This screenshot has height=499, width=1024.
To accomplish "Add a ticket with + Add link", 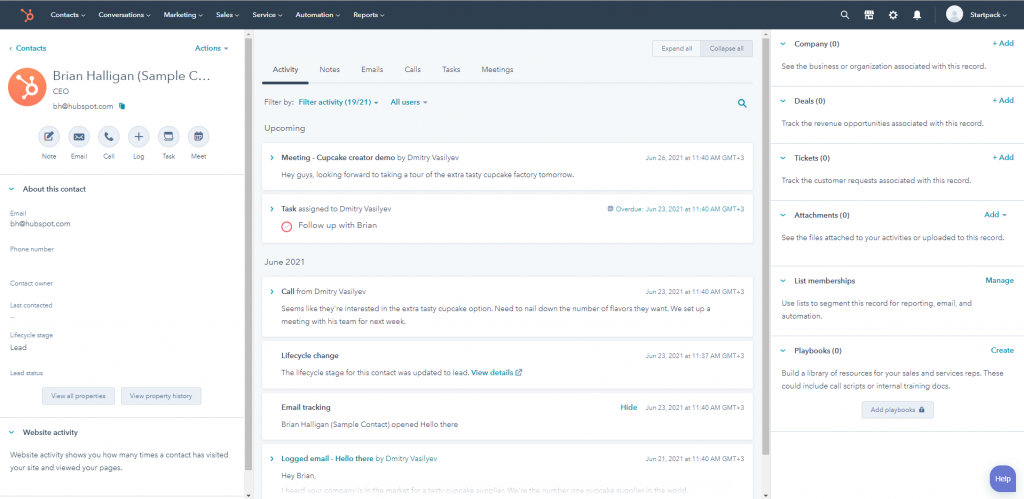I will (x=1003, y=157).
